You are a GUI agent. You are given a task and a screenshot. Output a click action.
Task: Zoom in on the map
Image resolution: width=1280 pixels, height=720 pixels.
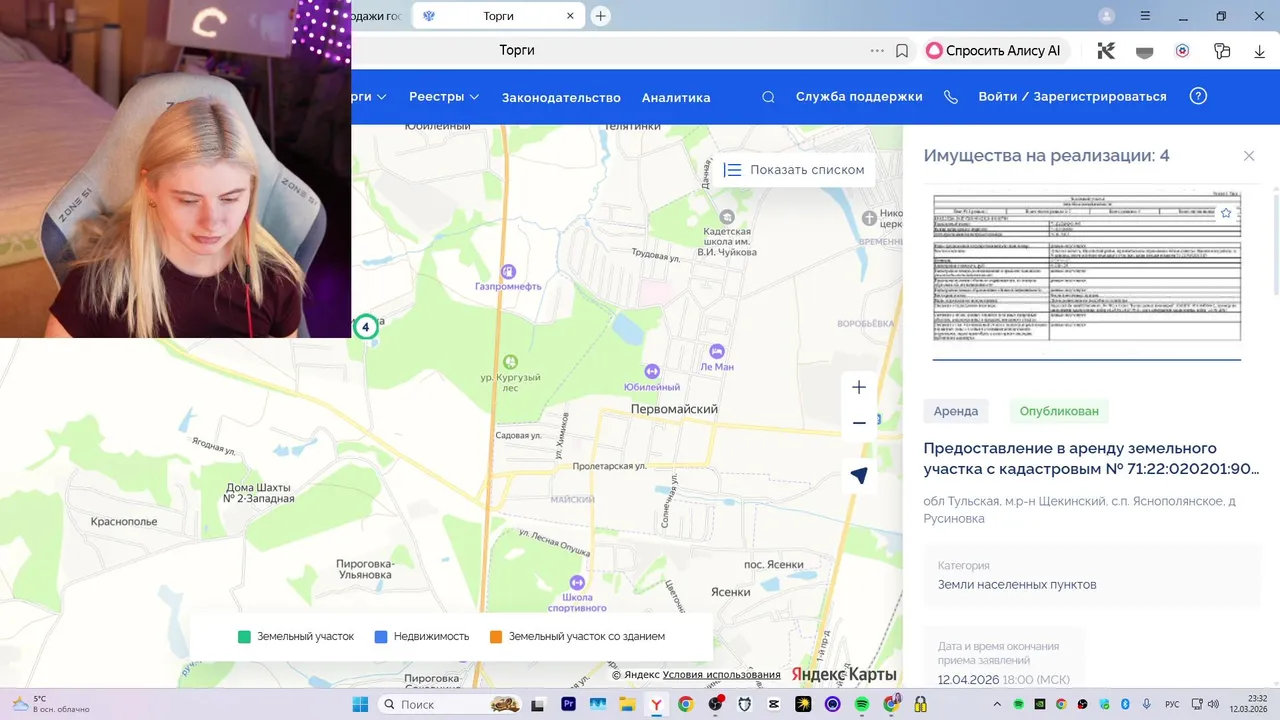pos(859,388)
